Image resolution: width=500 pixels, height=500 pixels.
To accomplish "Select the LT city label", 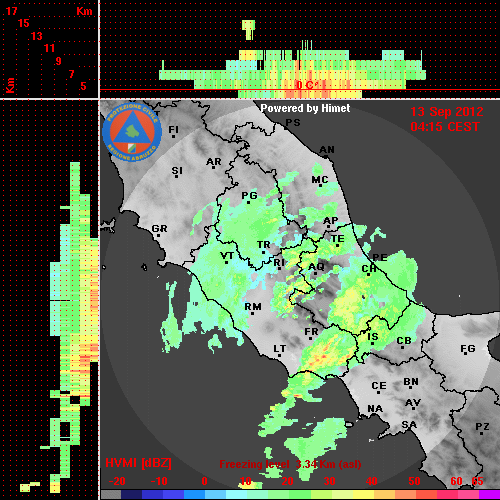I will click(x=279, y=349).
